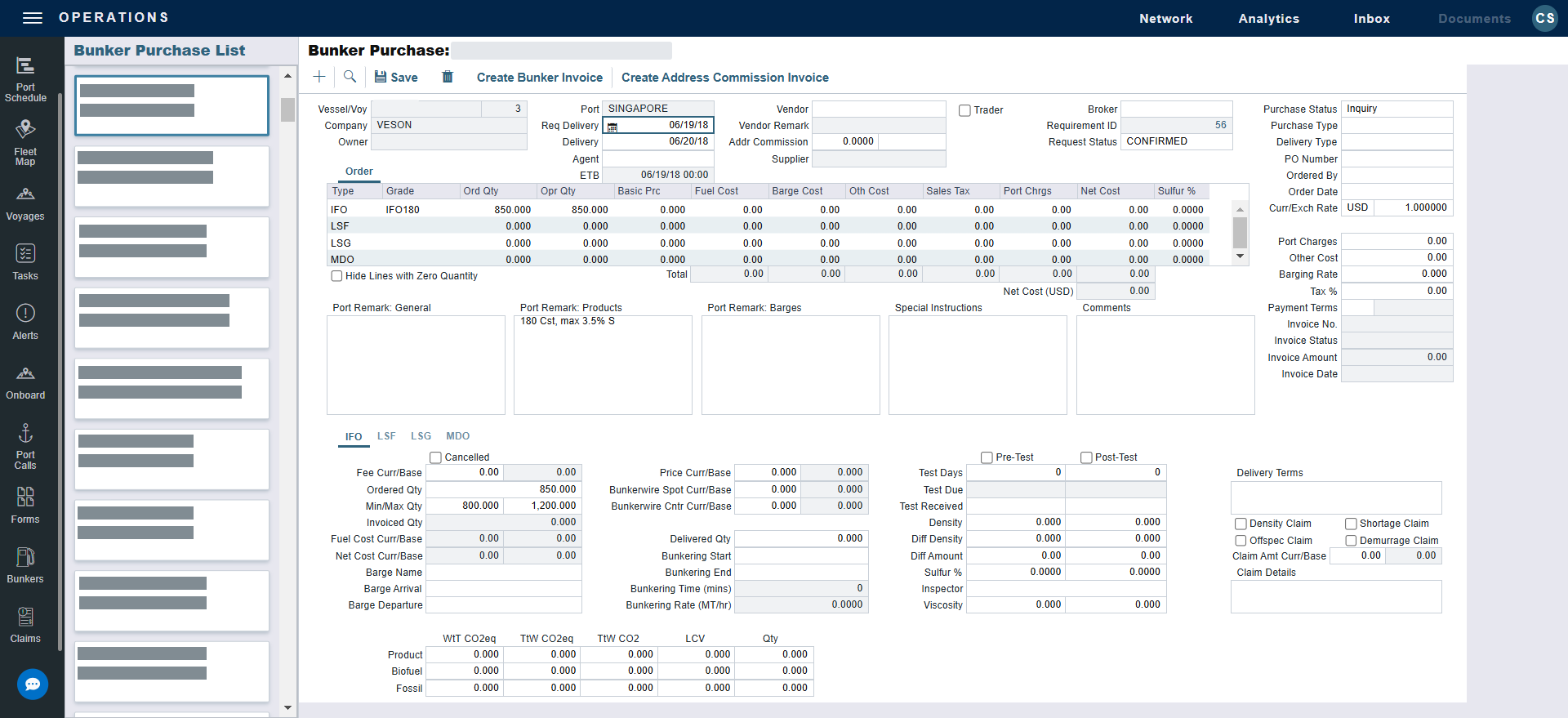Click the Port Remark: Products text box
The image size is (1568, 718).
tap(603, 365)
